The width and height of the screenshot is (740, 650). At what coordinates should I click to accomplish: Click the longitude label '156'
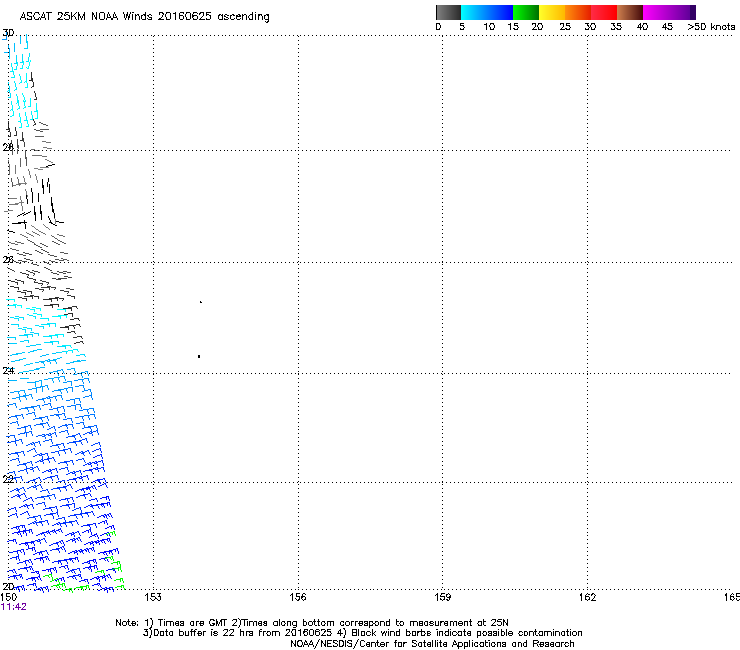pos(298,597)
